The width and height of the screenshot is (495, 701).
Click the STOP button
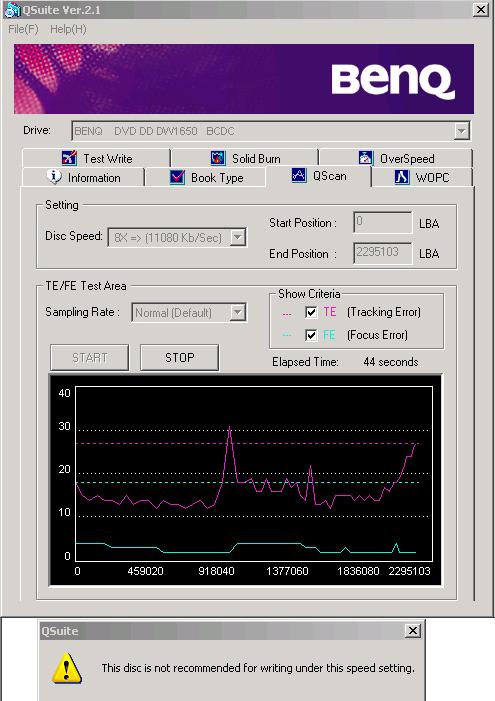pos(179,357)
